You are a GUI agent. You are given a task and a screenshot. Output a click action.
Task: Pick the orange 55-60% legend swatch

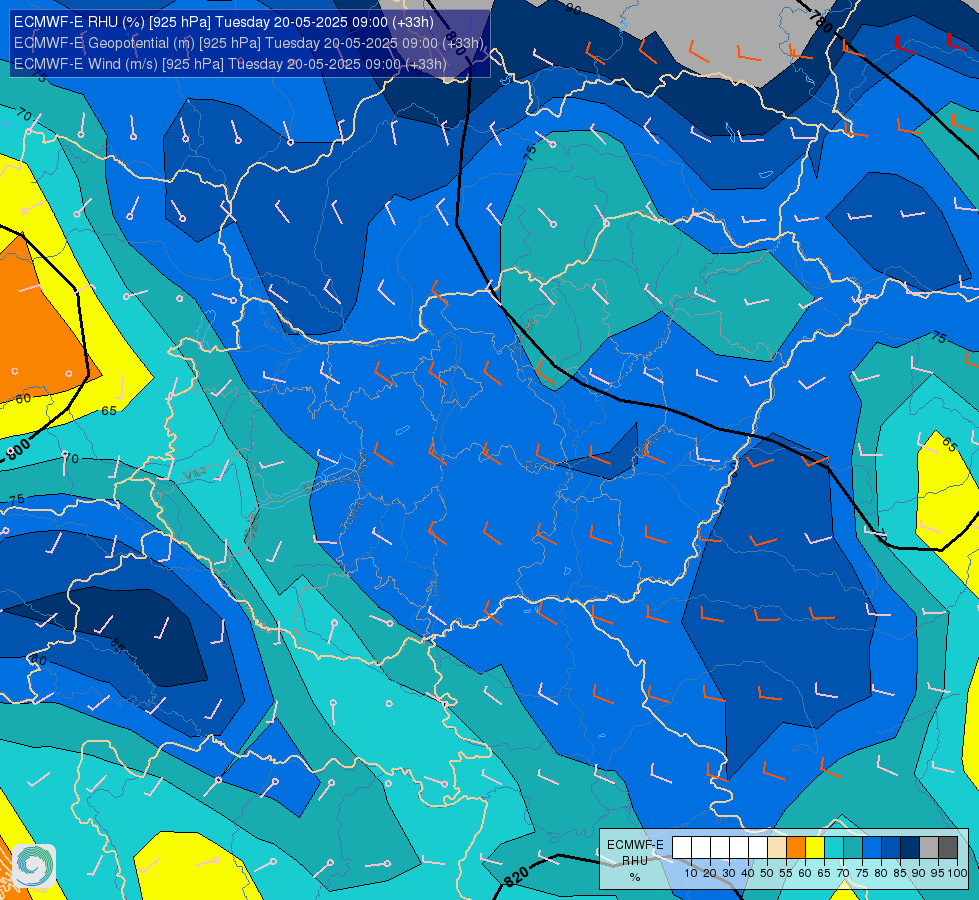pyautogui.click(x=796, y=847)
